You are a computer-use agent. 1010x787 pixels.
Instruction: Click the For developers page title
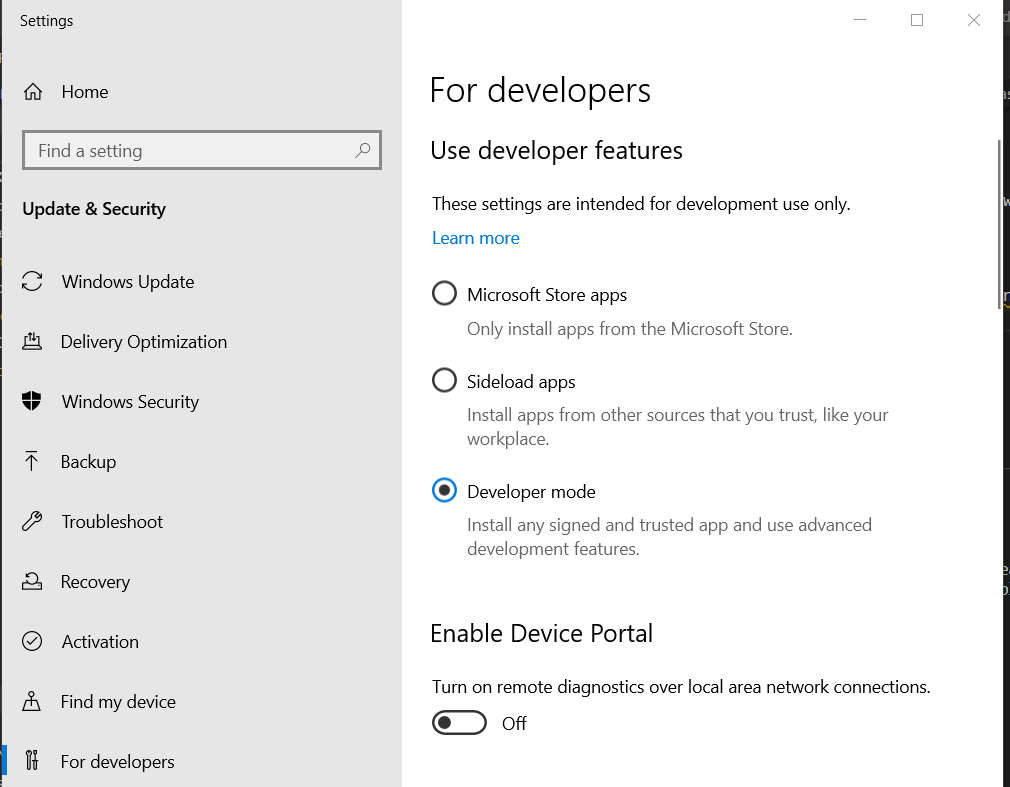click(x=540, y=91)
